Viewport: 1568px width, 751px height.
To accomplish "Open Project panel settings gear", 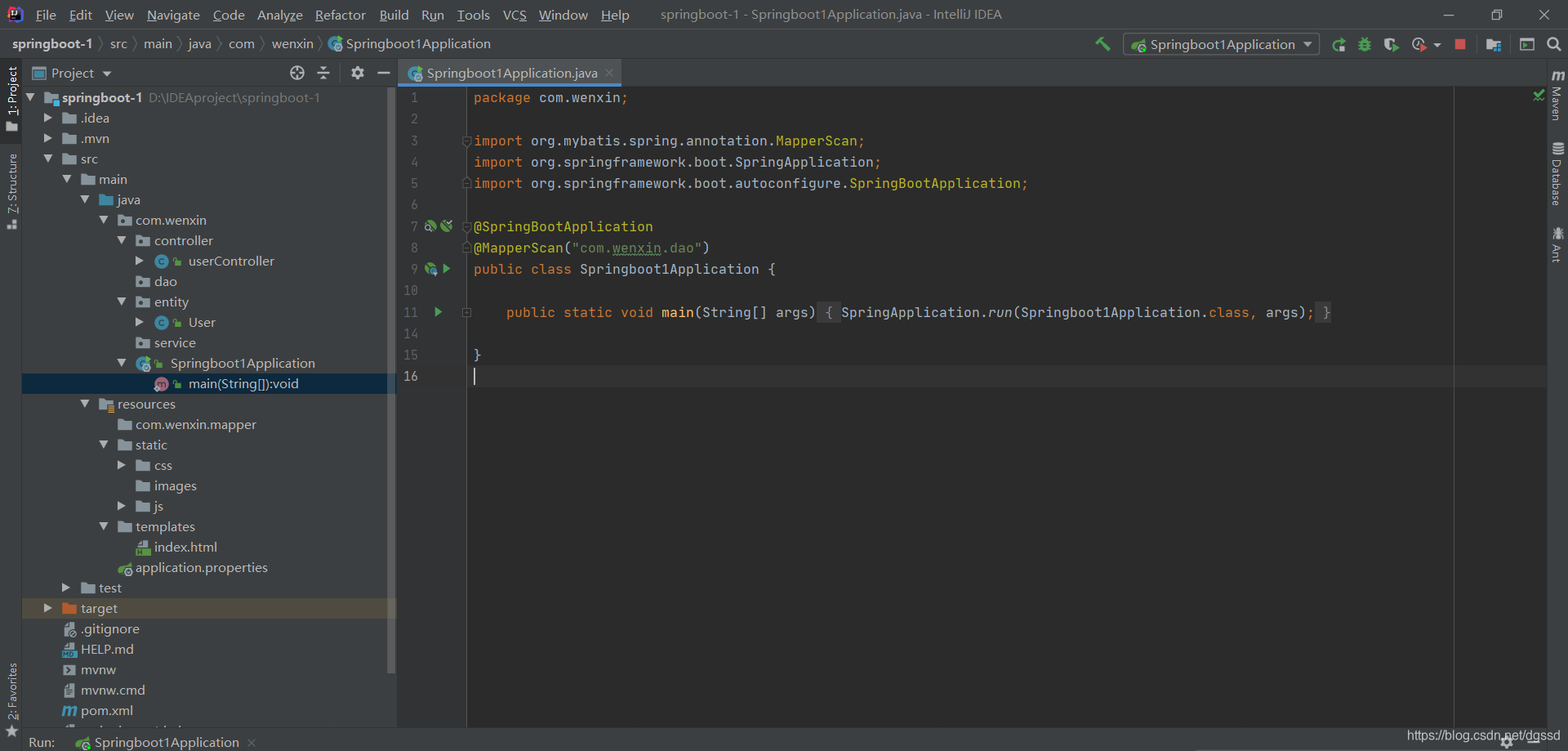I will (358, 73).
